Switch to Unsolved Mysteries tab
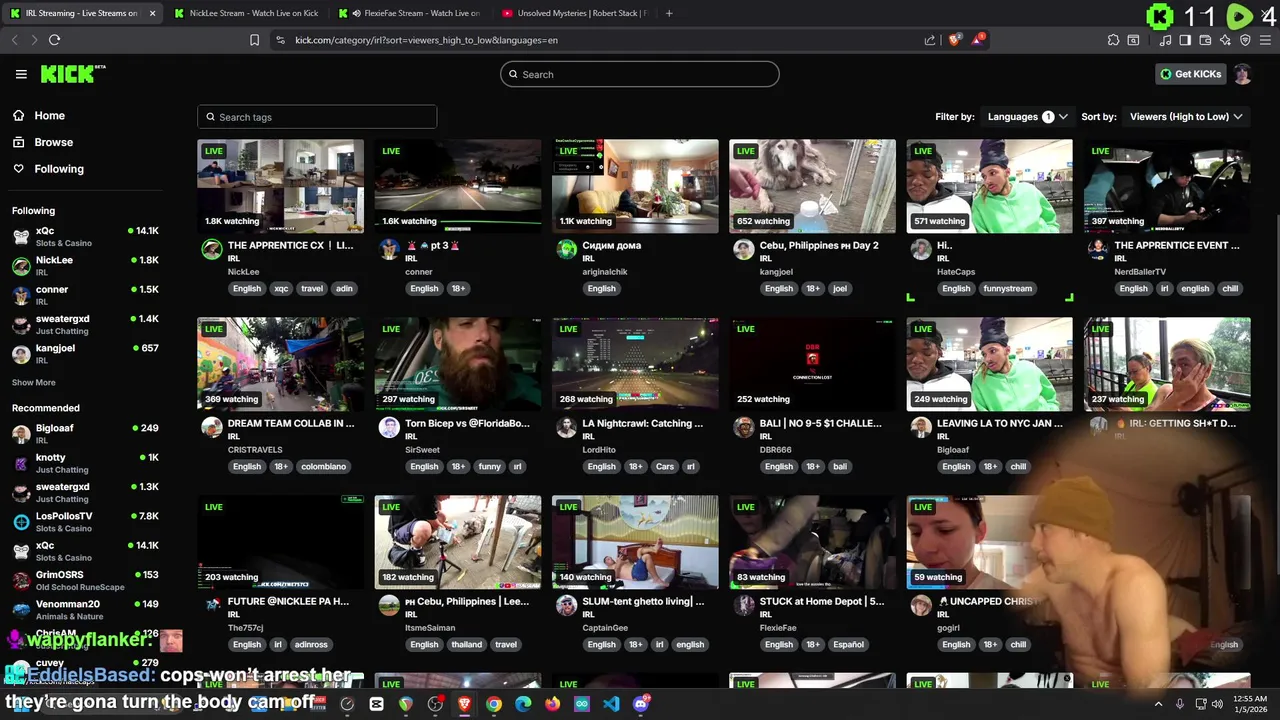Viewport: 1280px width, 720px height. point(576,13)
